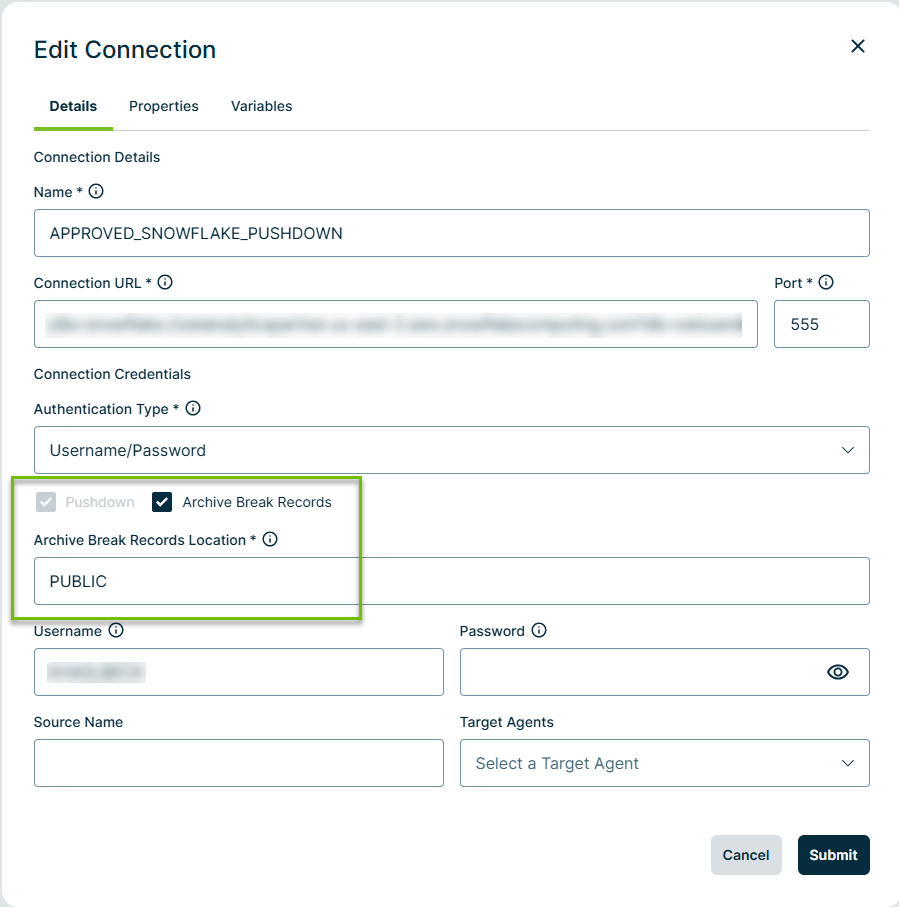
Task: Expand the Select a Target Agent dropdown
Action: (x=664, y=763)
